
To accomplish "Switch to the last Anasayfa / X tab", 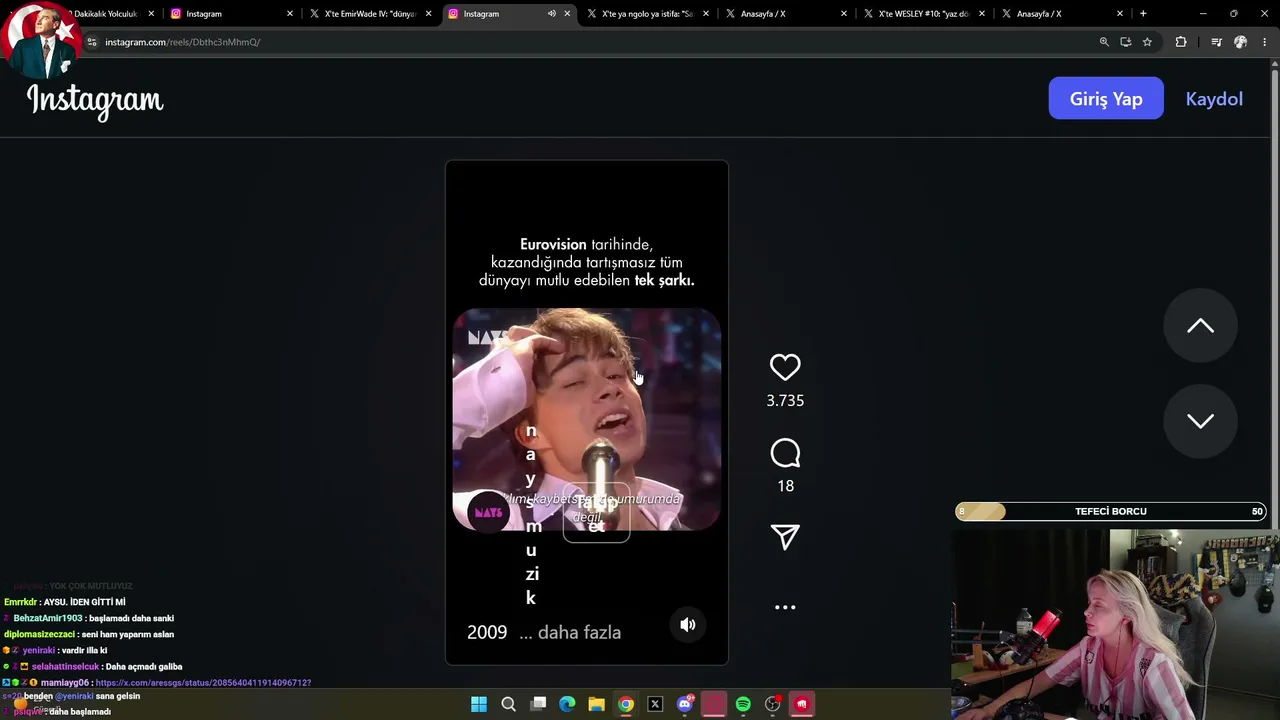I will click(1062, 14).
